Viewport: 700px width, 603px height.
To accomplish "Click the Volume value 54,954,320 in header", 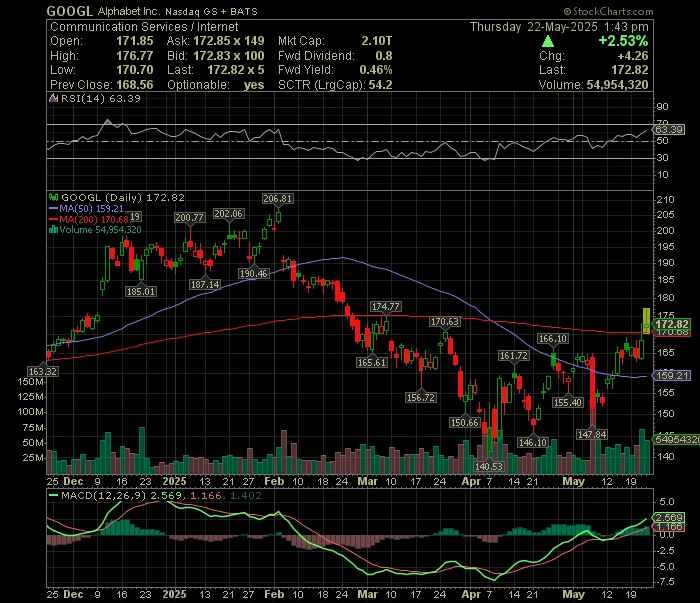I will pyautogui.click(x=617, y=85).
